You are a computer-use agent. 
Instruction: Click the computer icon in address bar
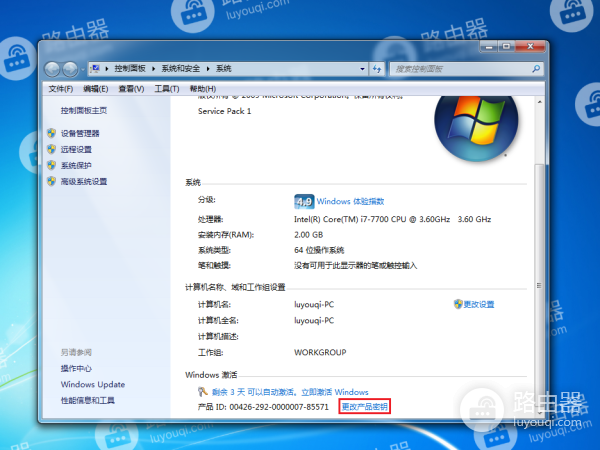[95, 68]
